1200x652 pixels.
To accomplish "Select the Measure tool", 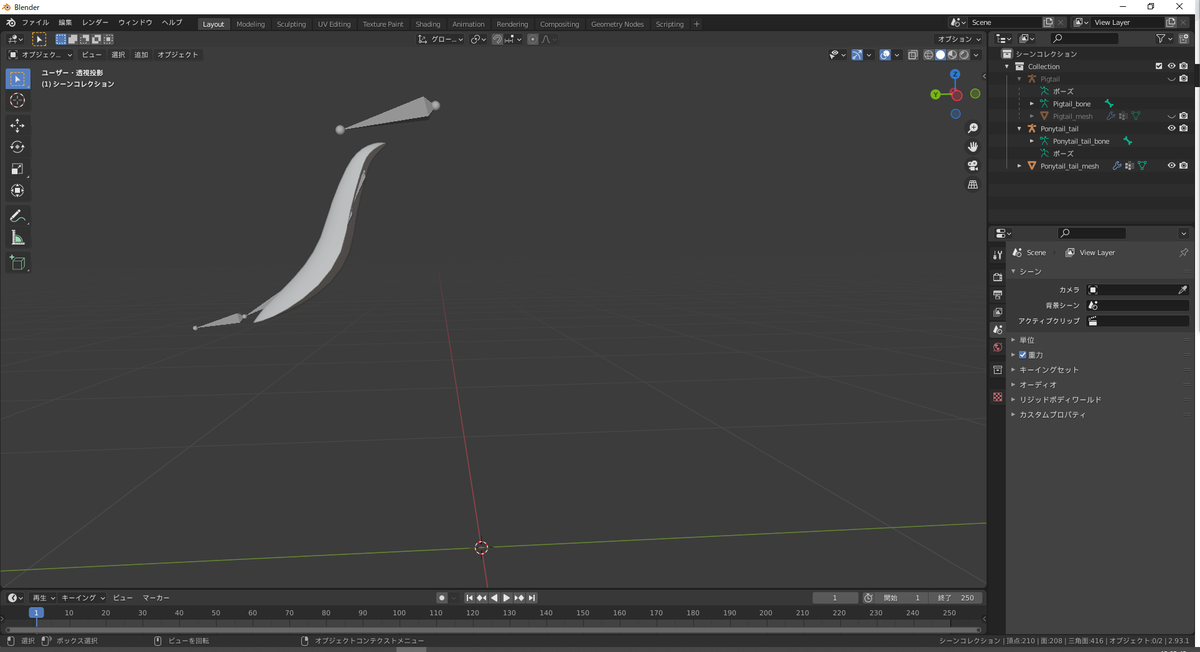I will point(17,238).
